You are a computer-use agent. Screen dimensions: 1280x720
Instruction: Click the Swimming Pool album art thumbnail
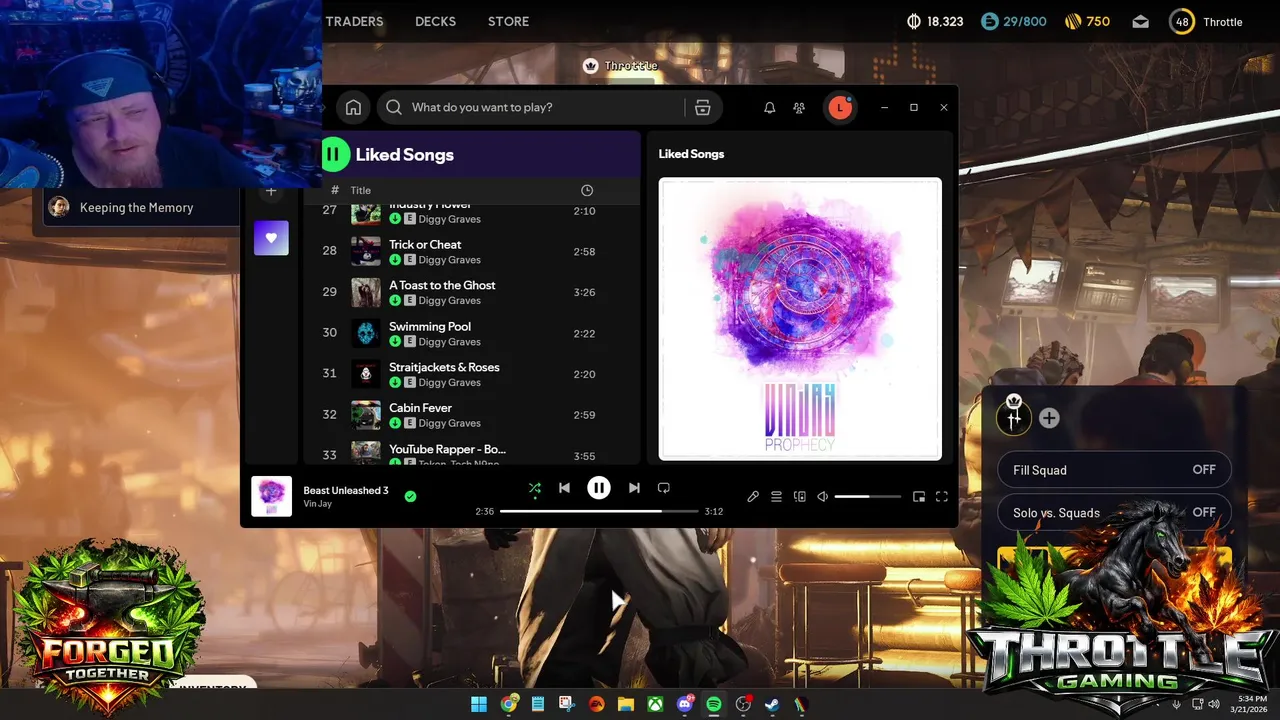[366, 333]
